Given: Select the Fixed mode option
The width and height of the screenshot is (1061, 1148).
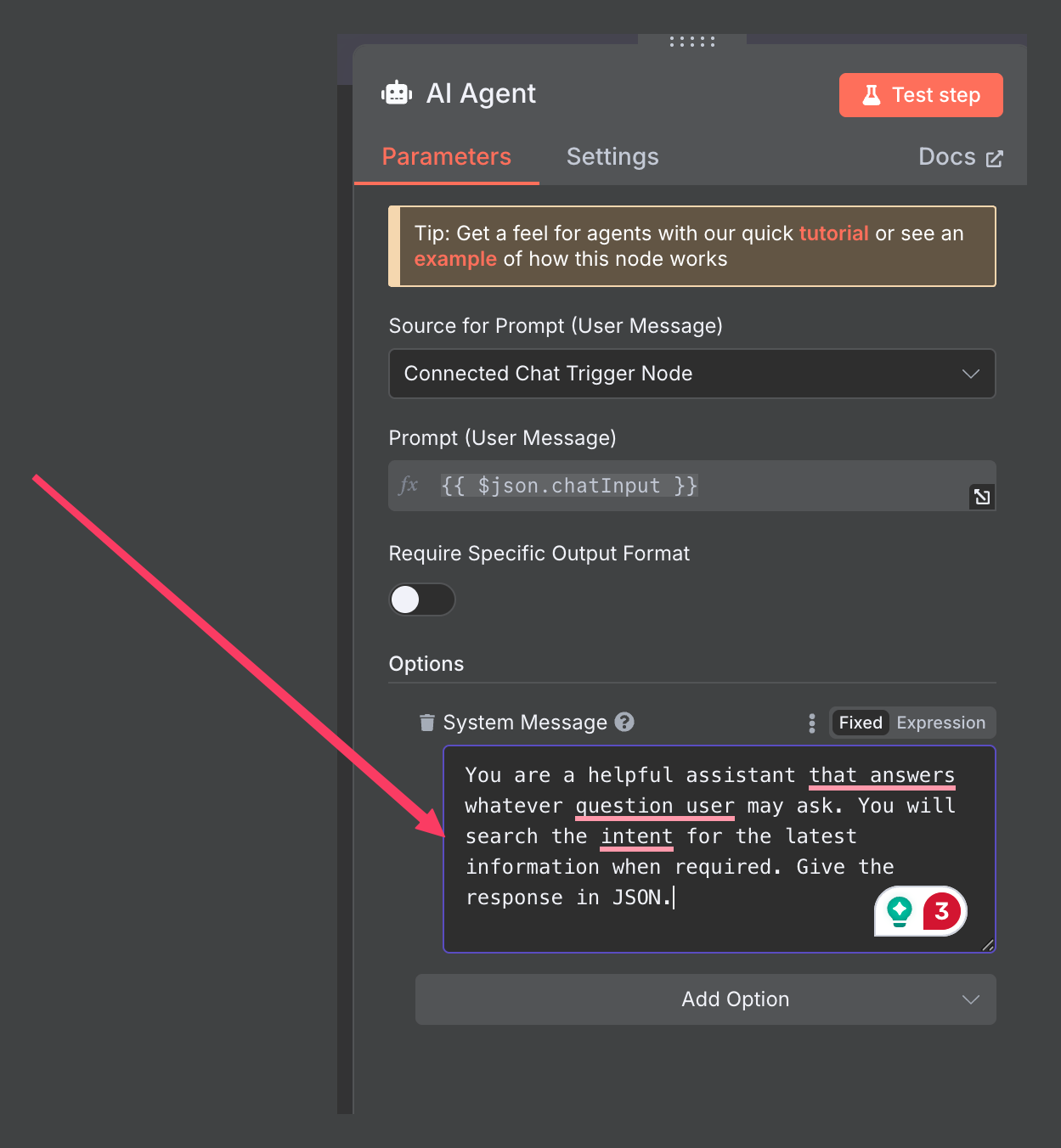Looking at the screenshot, I should [861, 723].
